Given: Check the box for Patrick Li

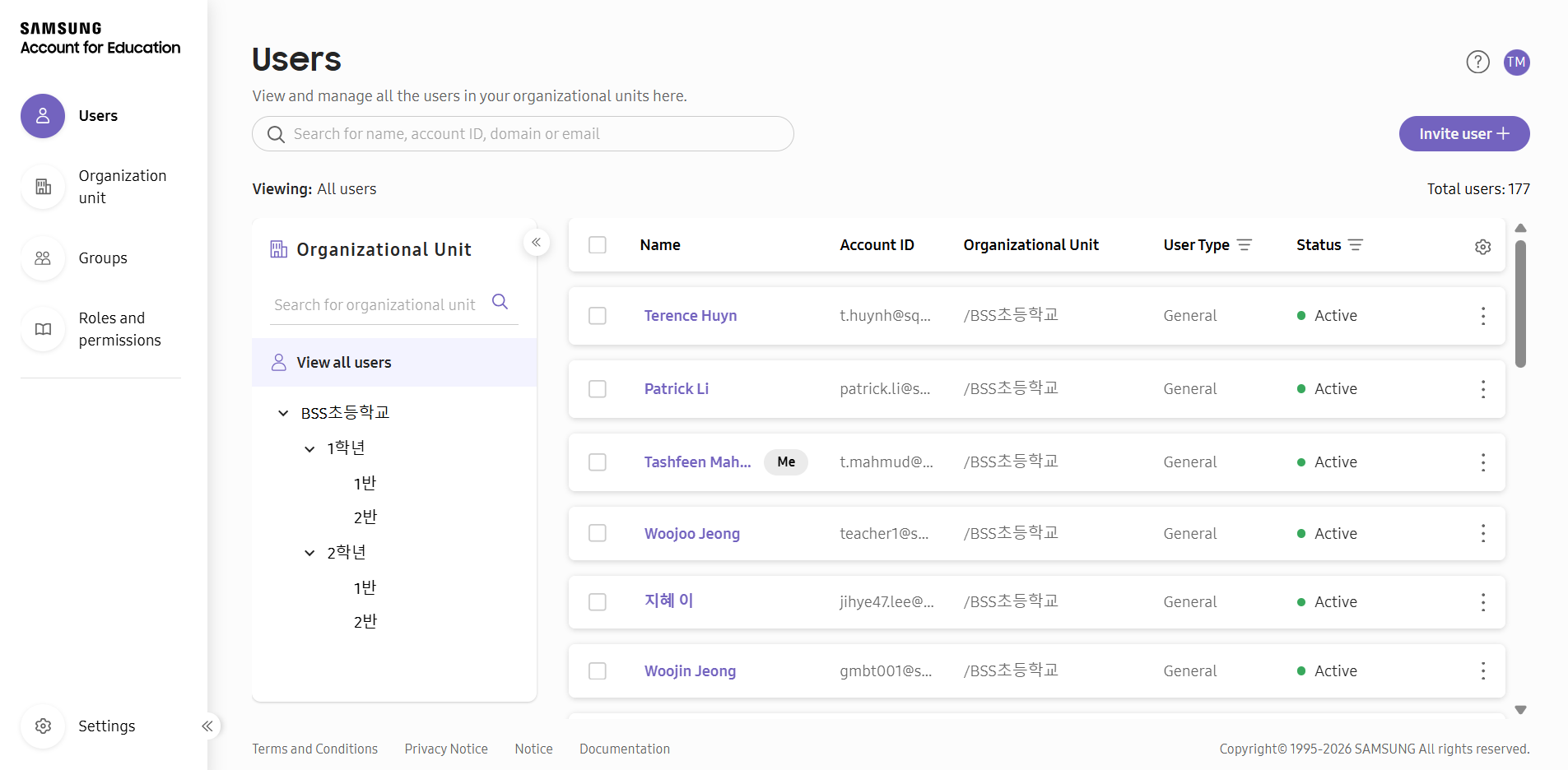Looking at the screenshot, I should pyautogui.click(x=598, y=389).
